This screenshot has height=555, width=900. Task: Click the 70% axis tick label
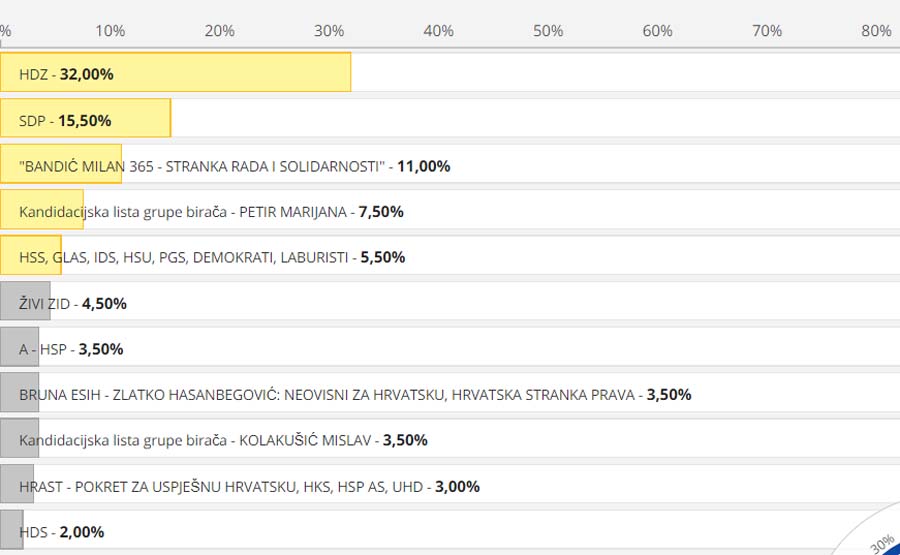pyautogui.click(x=767, y=31)
